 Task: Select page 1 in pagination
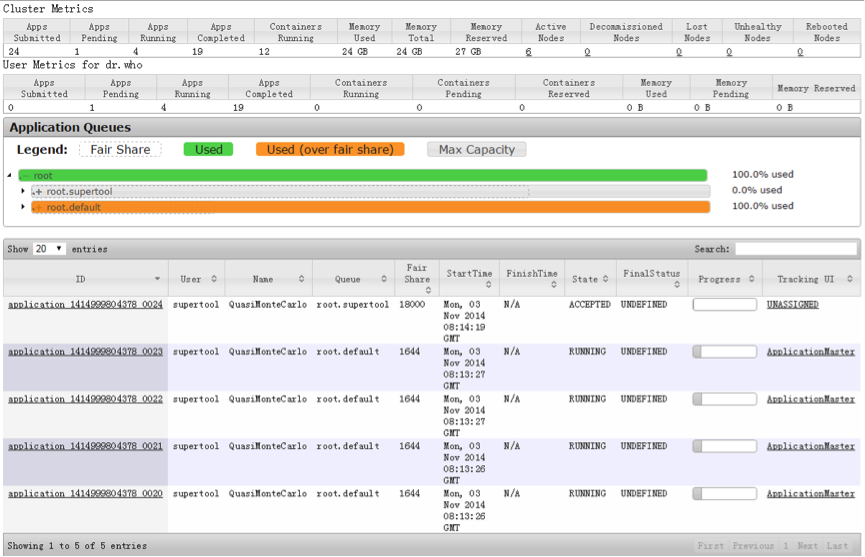786,545
